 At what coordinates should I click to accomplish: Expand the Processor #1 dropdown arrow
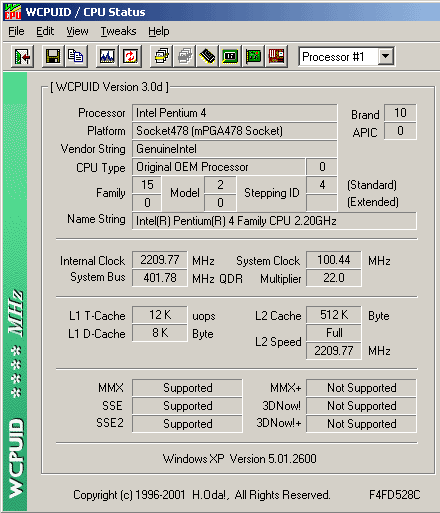click(x=385, y=56)
